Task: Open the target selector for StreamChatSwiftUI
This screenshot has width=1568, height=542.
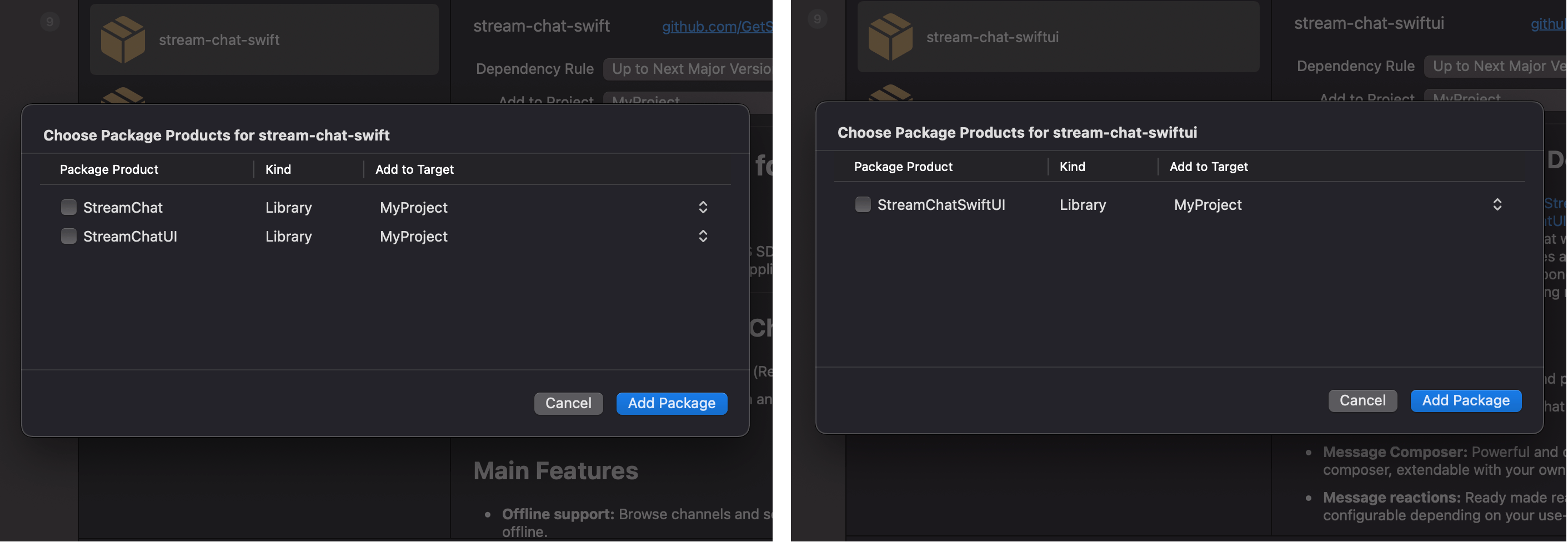Action: pos(1497,204)
